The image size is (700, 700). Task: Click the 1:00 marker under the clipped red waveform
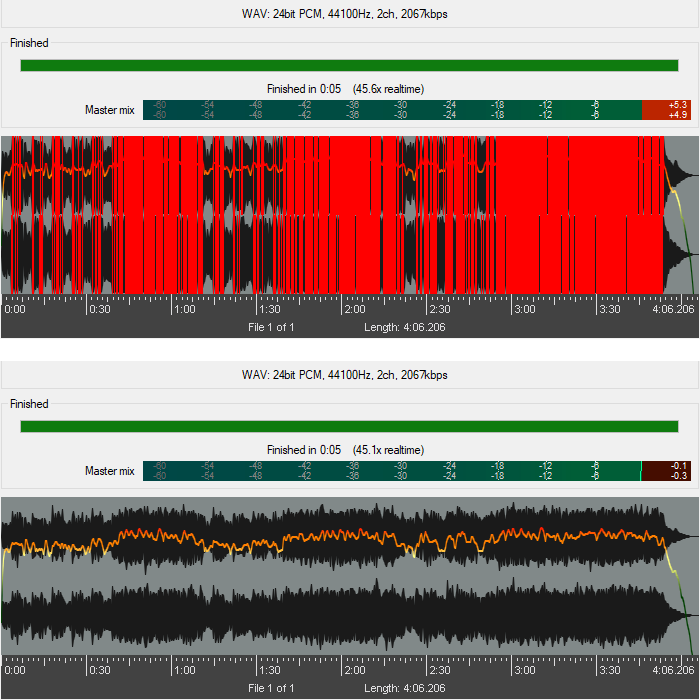185,309
